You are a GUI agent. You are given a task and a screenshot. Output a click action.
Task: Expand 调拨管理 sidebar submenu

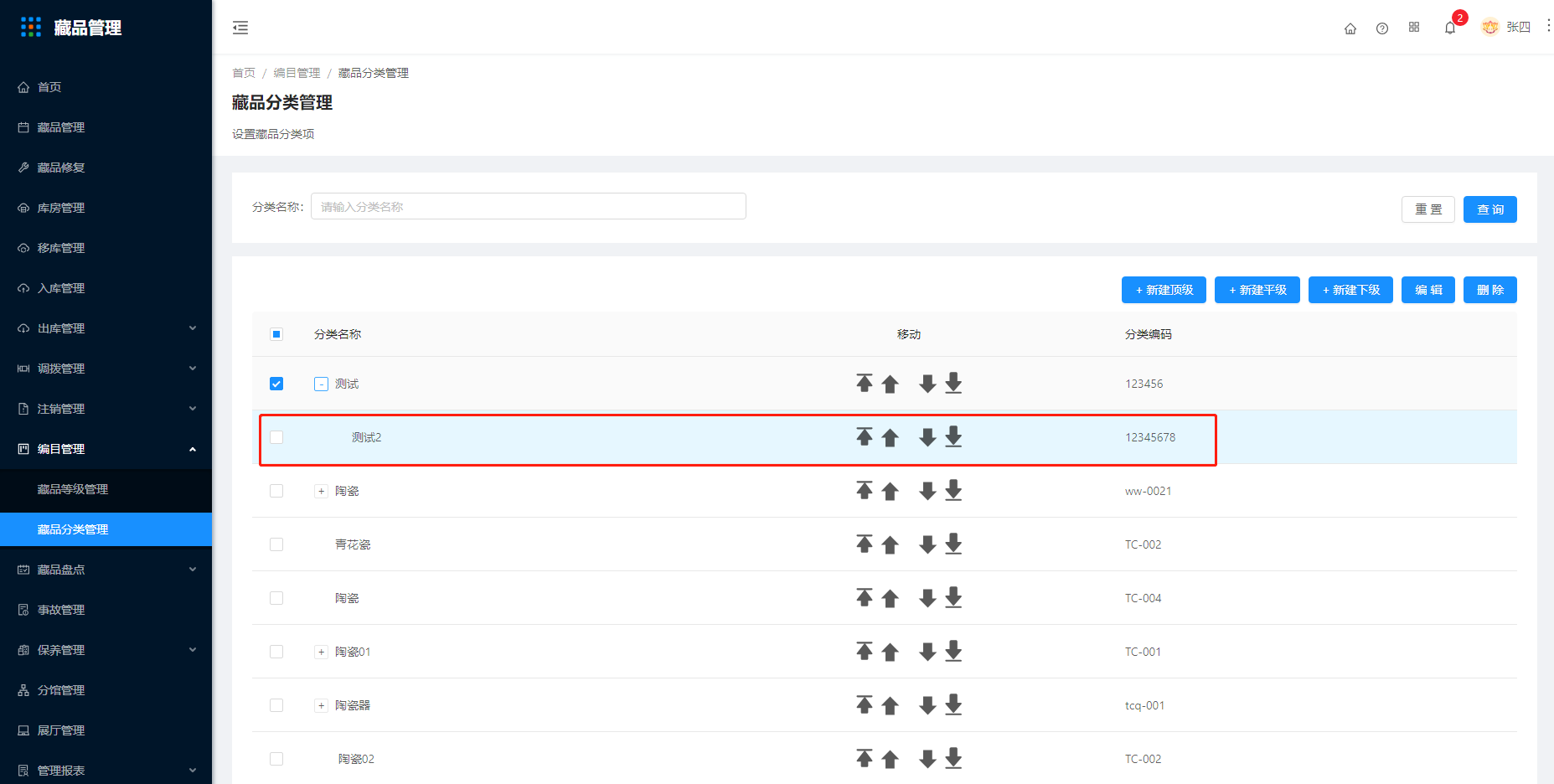[x=106, y=369]
